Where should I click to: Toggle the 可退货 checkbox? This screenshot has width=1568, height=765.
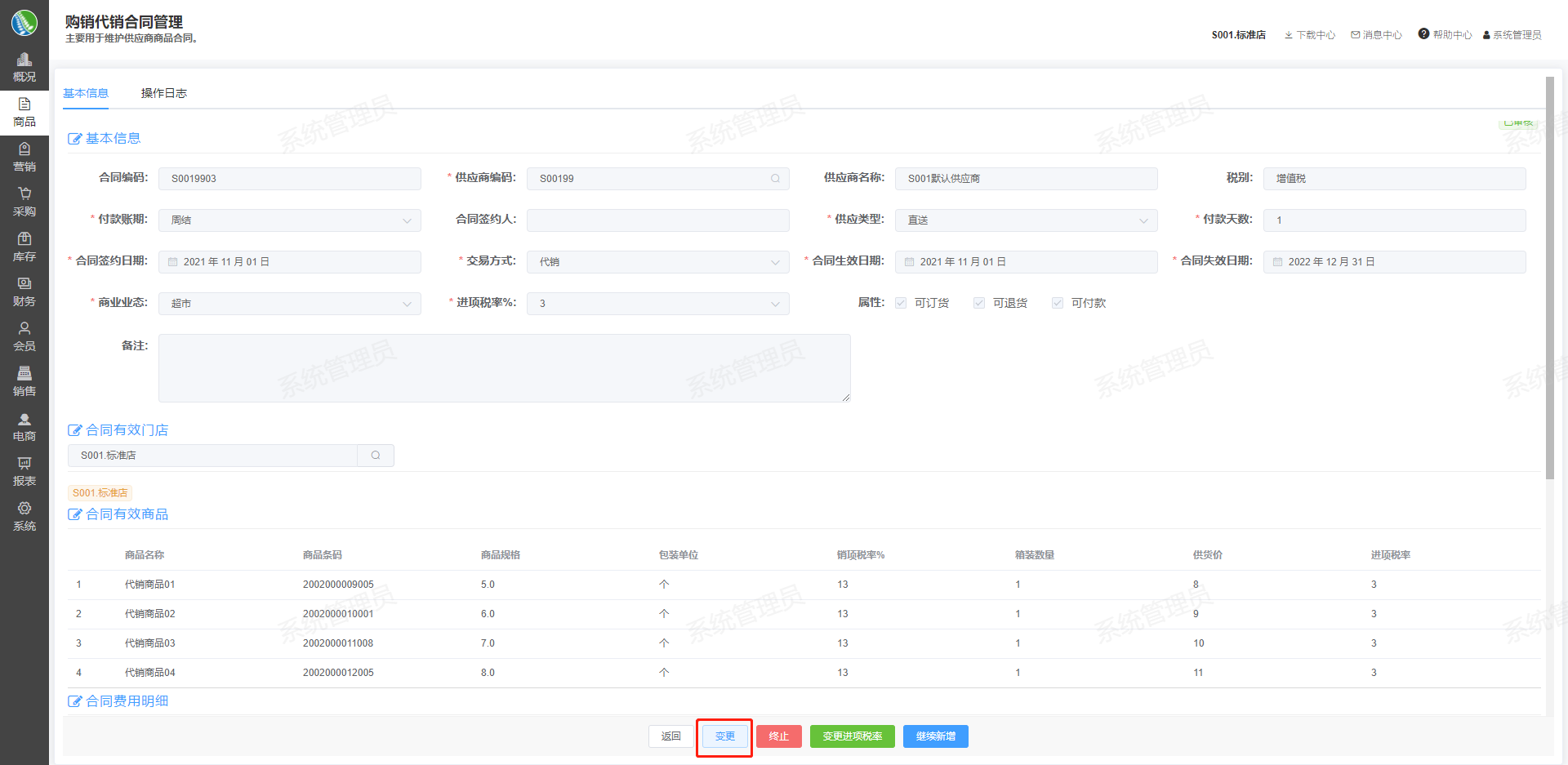coord(979,303)
